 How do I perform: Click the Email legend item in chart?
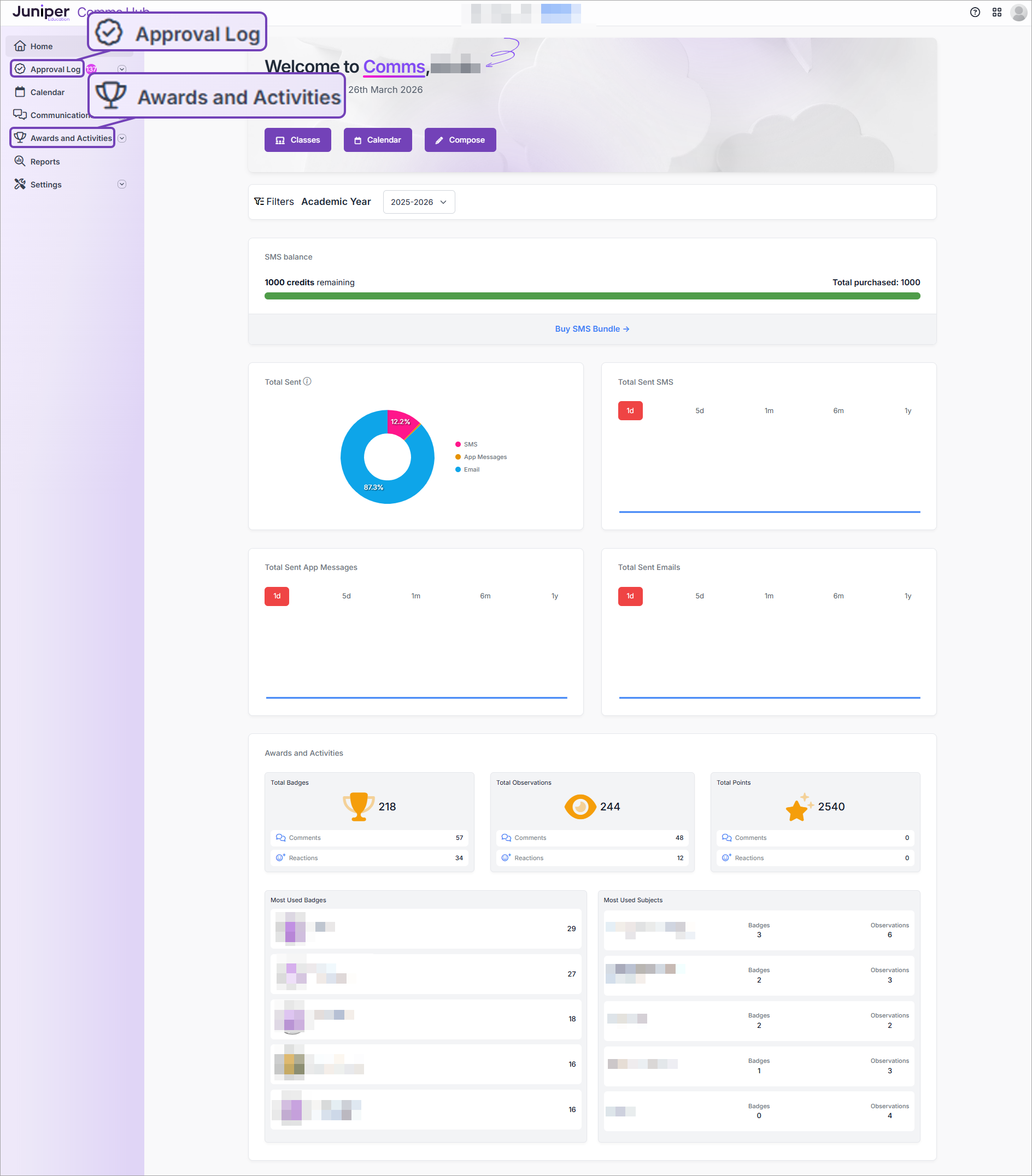(471, 469)
